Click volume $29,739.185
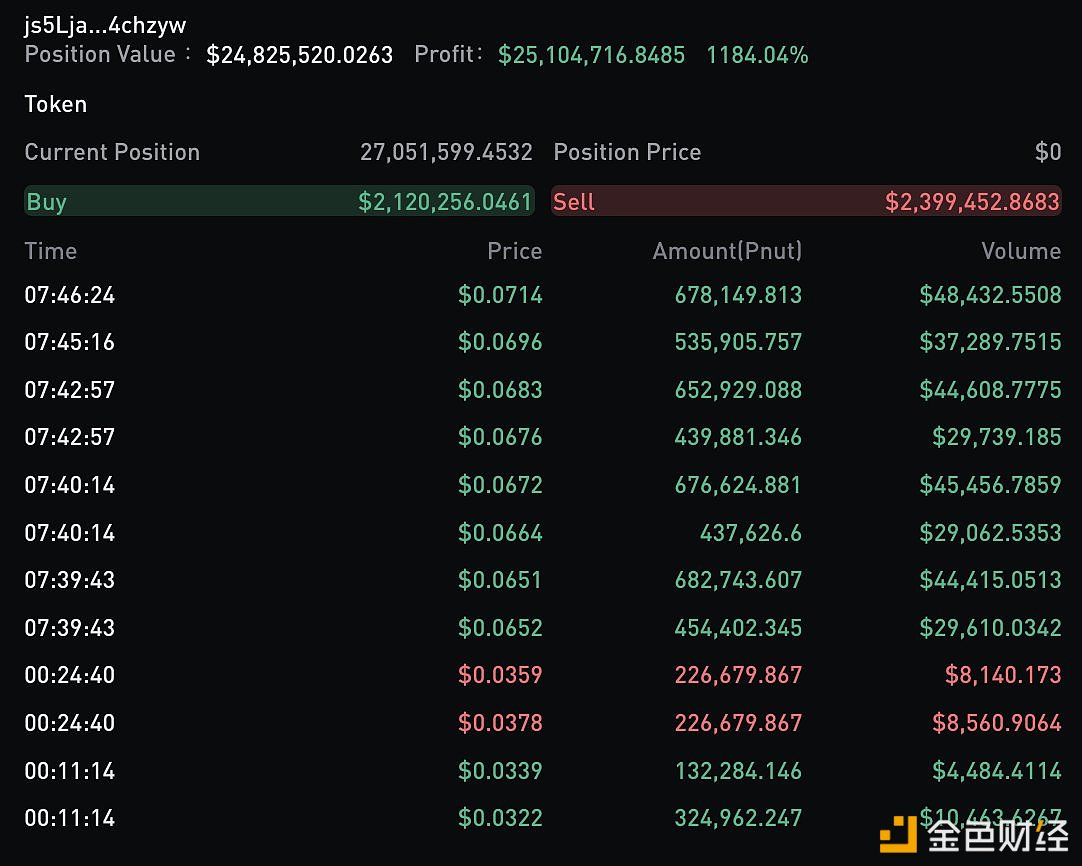Screen dimensions: 1082x866 pyautogui.click(x=996, y=437)
